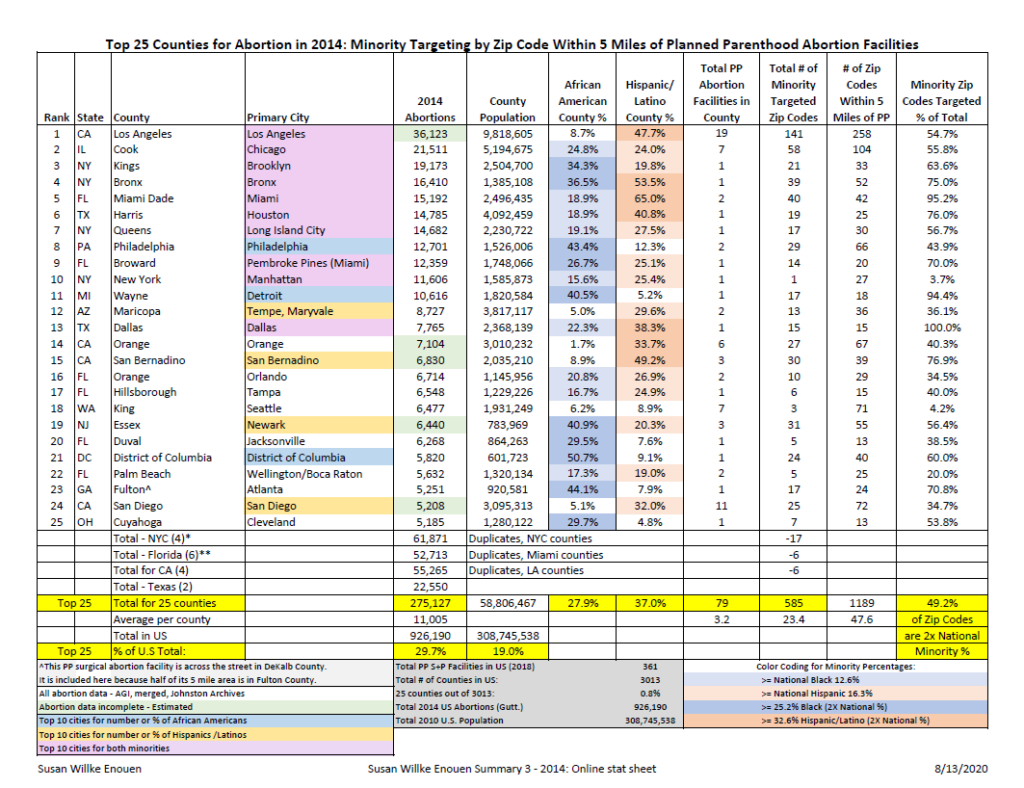Click the 1189 zip codes total
Image resolution: width=1024 pixels, height=788 pixels.
pyautogui.click(x=861, y=603)
